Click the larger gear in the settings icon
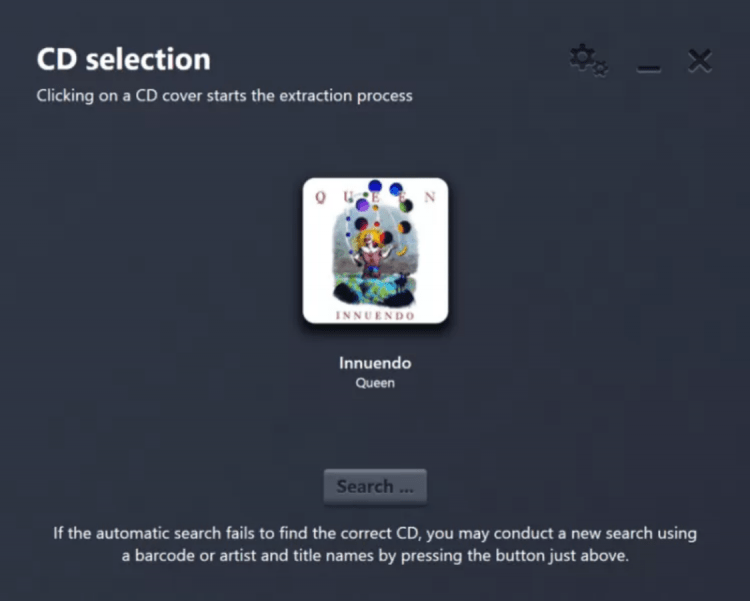Screen dimensions: 750x601 (x=581, y=56)
